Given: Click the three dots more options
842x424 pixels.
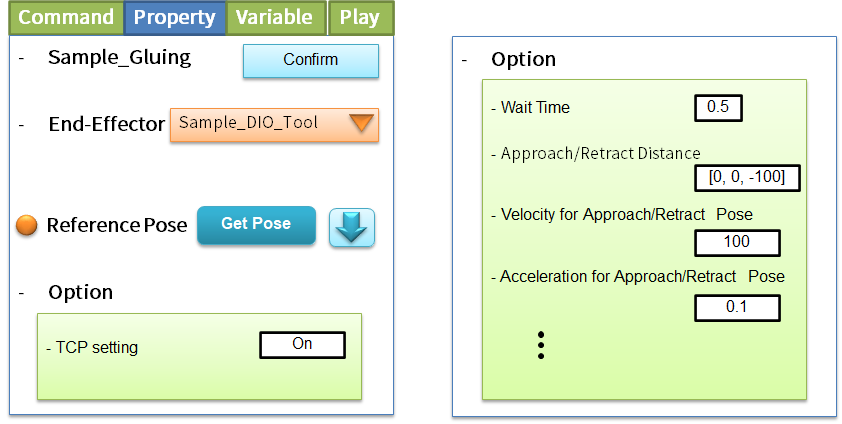Looking at the screenshot, I should click(541, 344).
